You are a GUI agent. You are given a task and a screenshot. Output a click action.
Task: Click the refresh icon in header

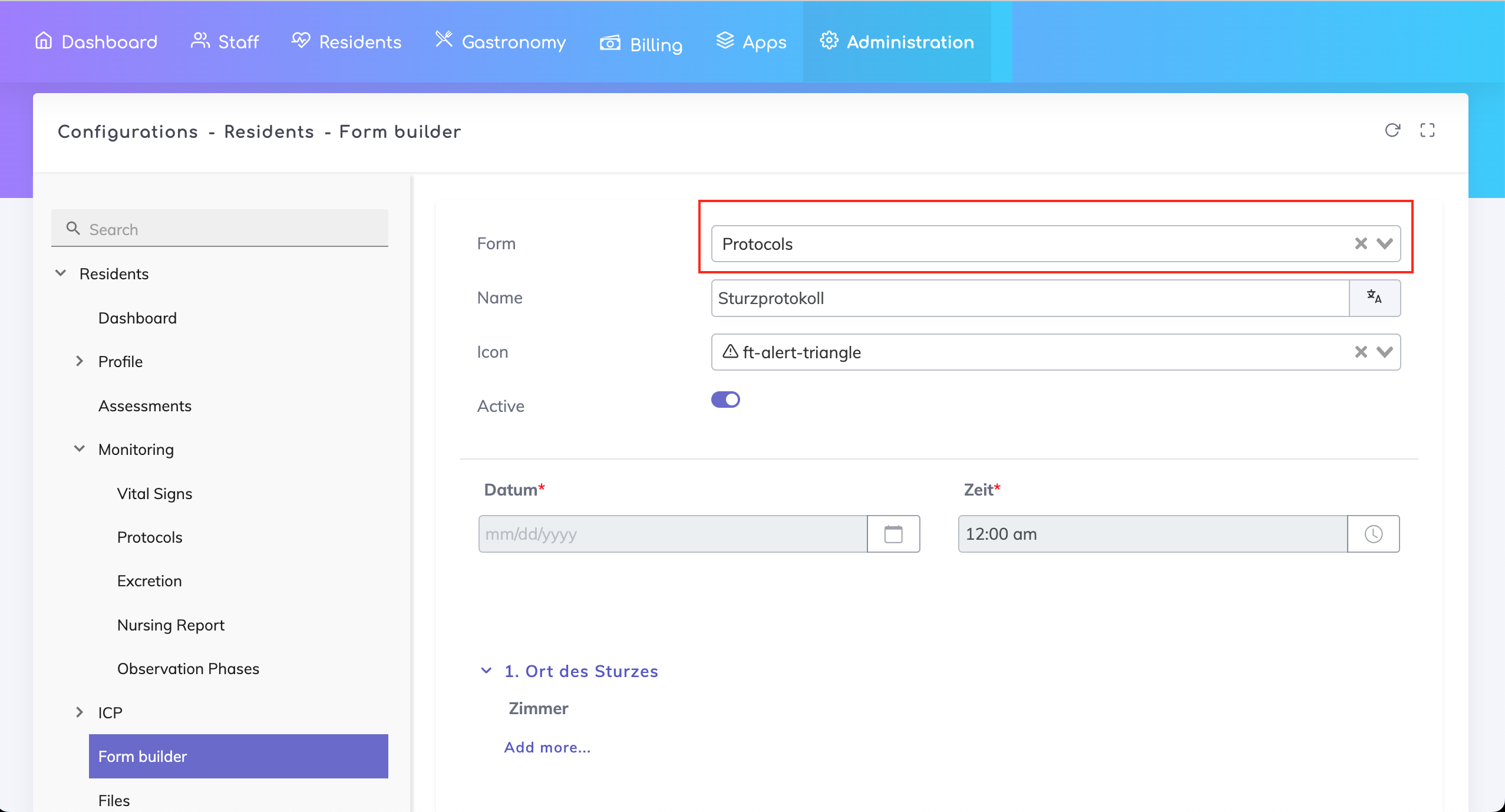click(1392, 130)
